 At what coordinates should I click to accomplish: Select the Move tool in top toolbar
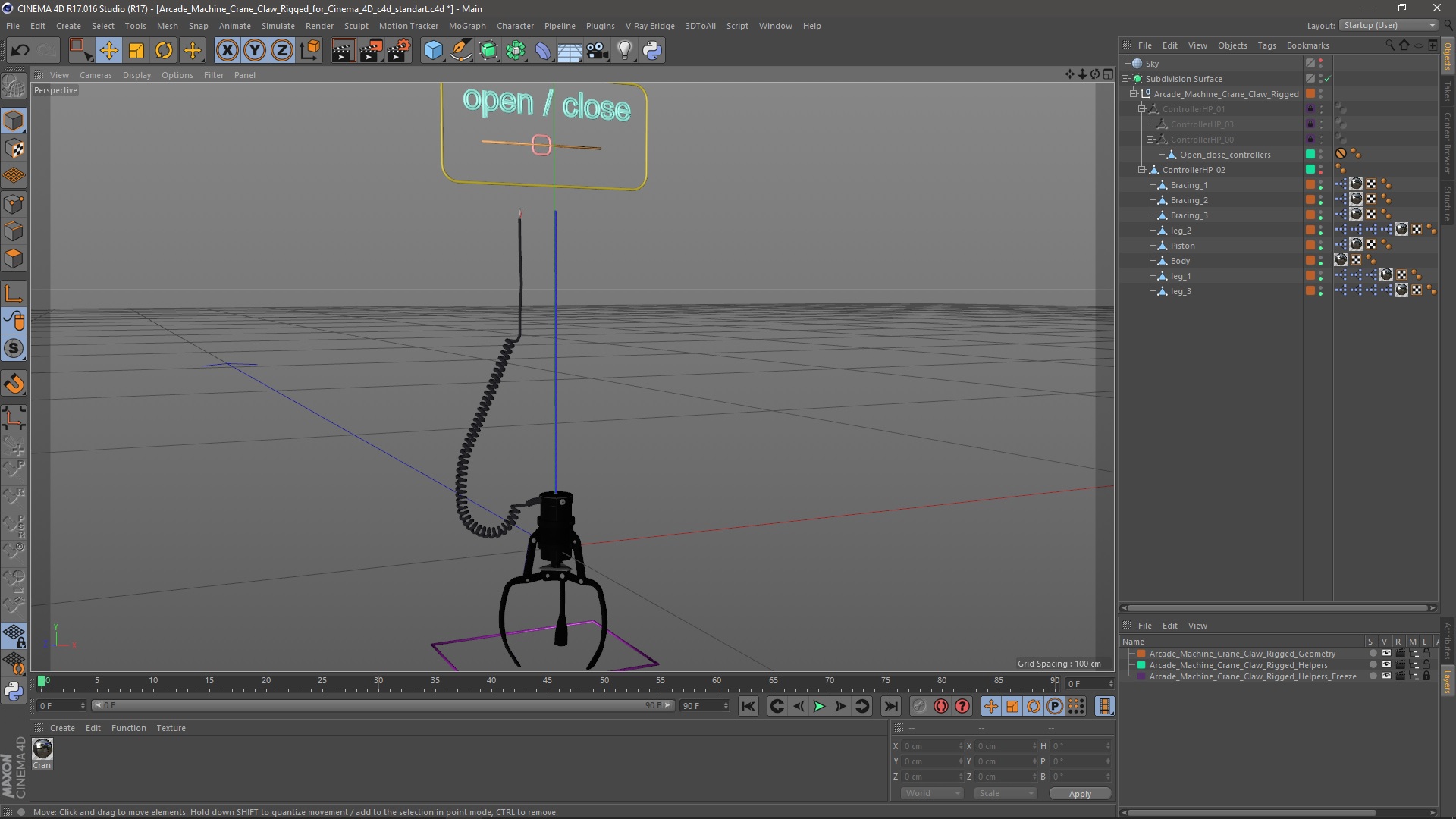(108, 51)
